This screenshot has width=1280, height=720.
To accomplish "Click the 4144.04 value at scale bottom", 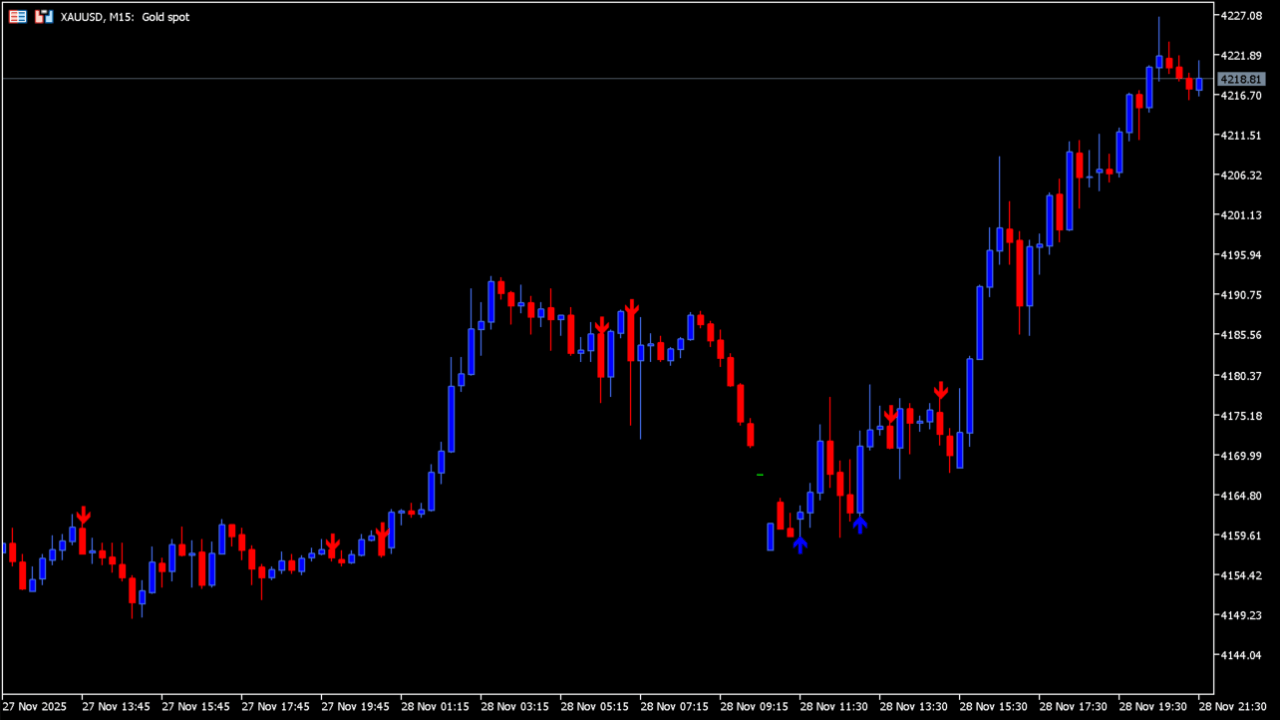I will pyautogui.click(x=1240, y=656).
